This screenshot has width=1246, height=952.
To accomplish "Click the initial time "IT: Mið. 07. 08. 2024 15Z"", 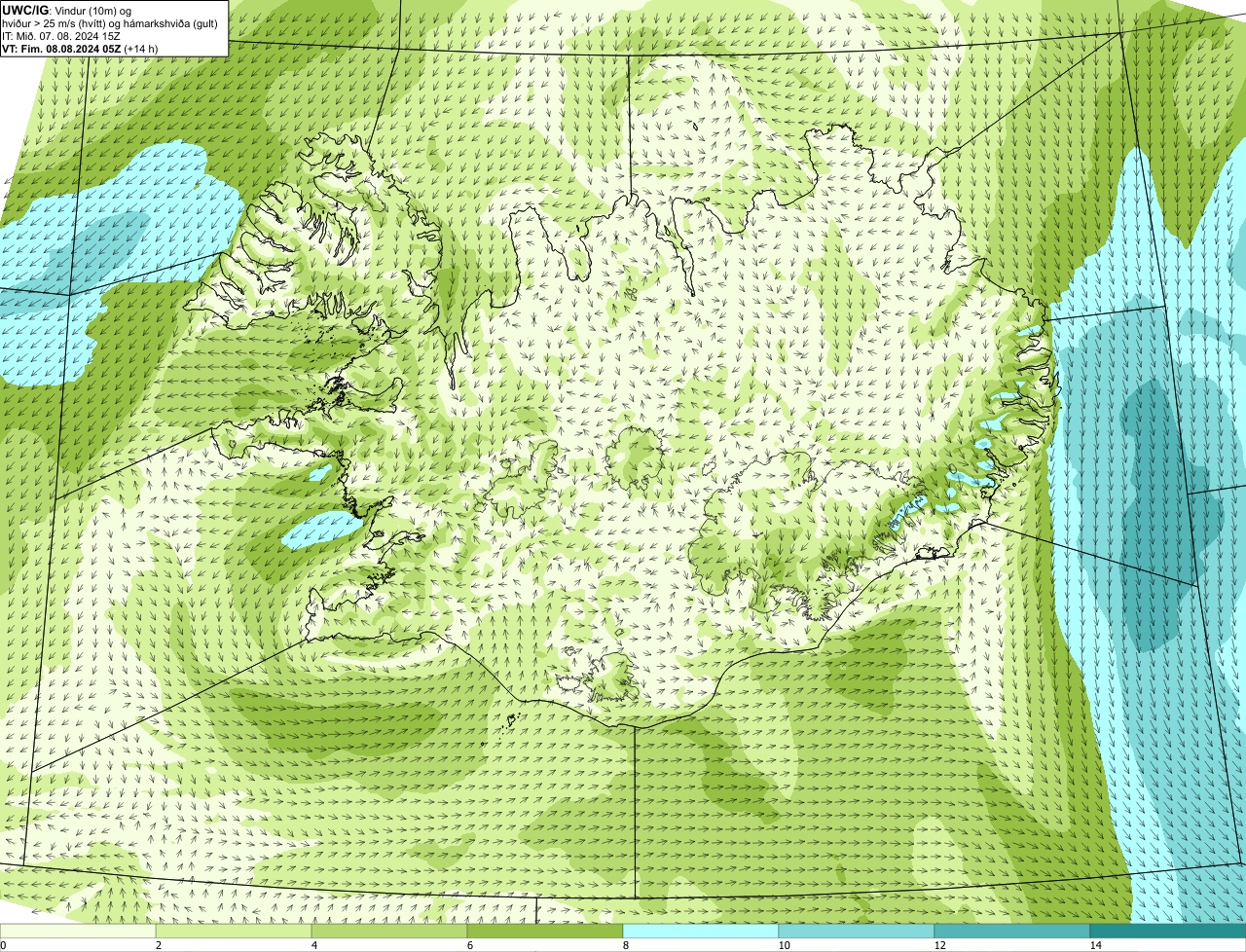I will tap(61, 36).
